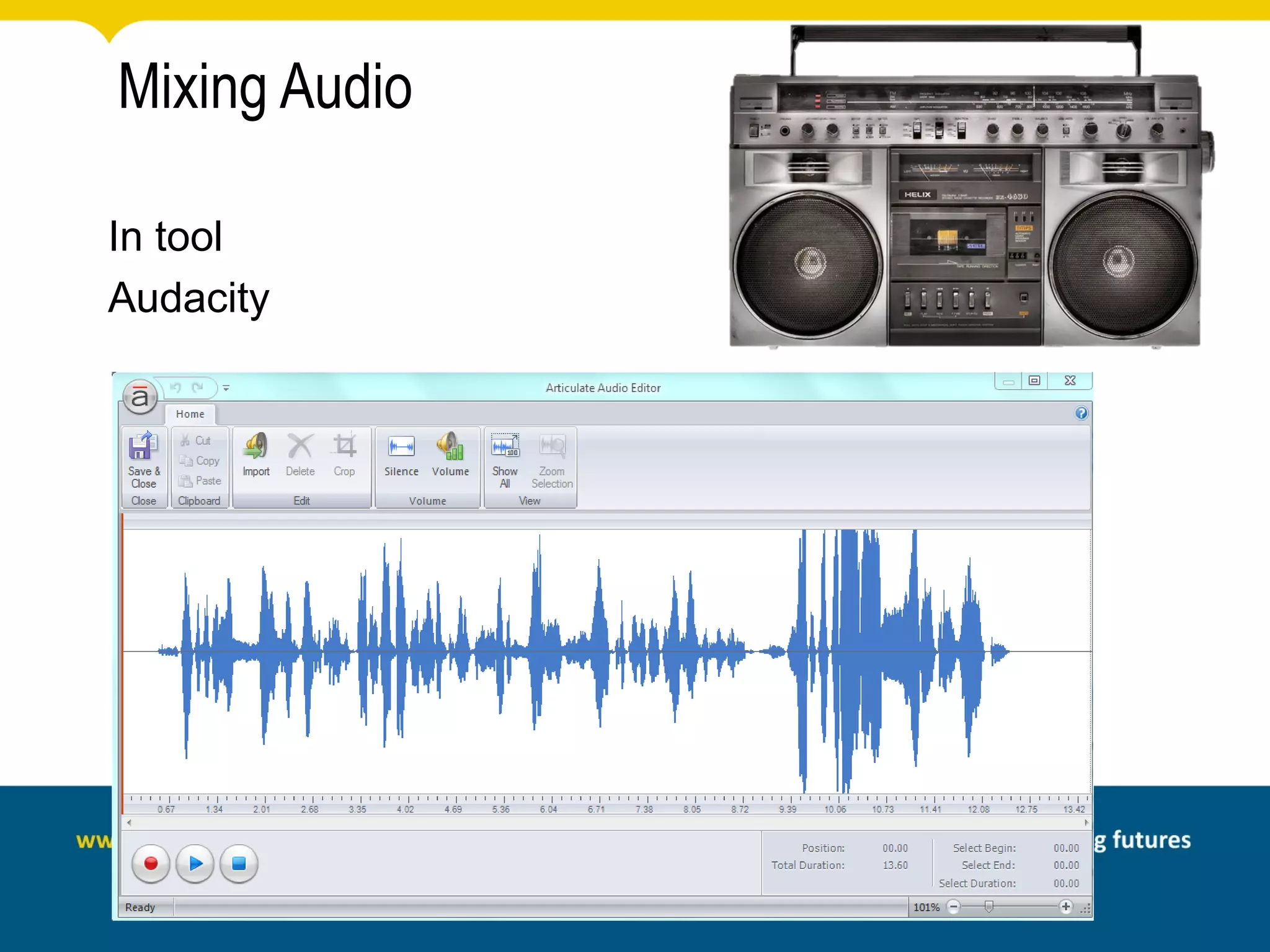Select the Crop tool
The height and width of the screenshot is (952, 1270).
point(344,455)
